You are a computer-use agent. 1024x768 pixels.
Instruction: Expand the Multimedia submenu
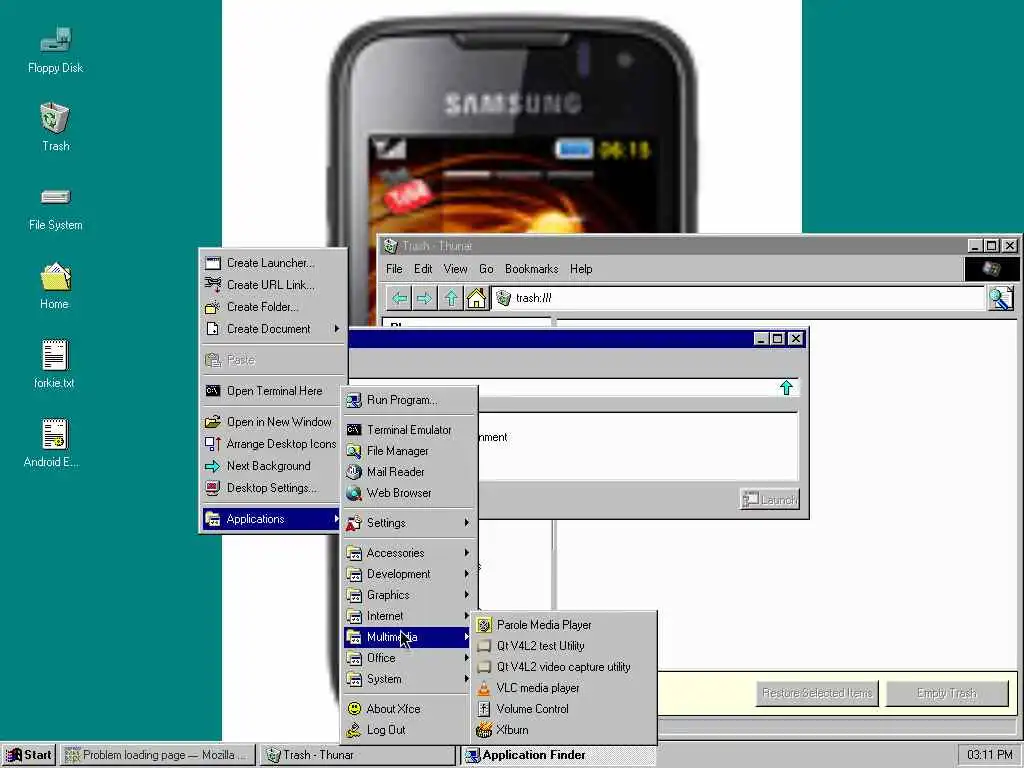(409, 637)
